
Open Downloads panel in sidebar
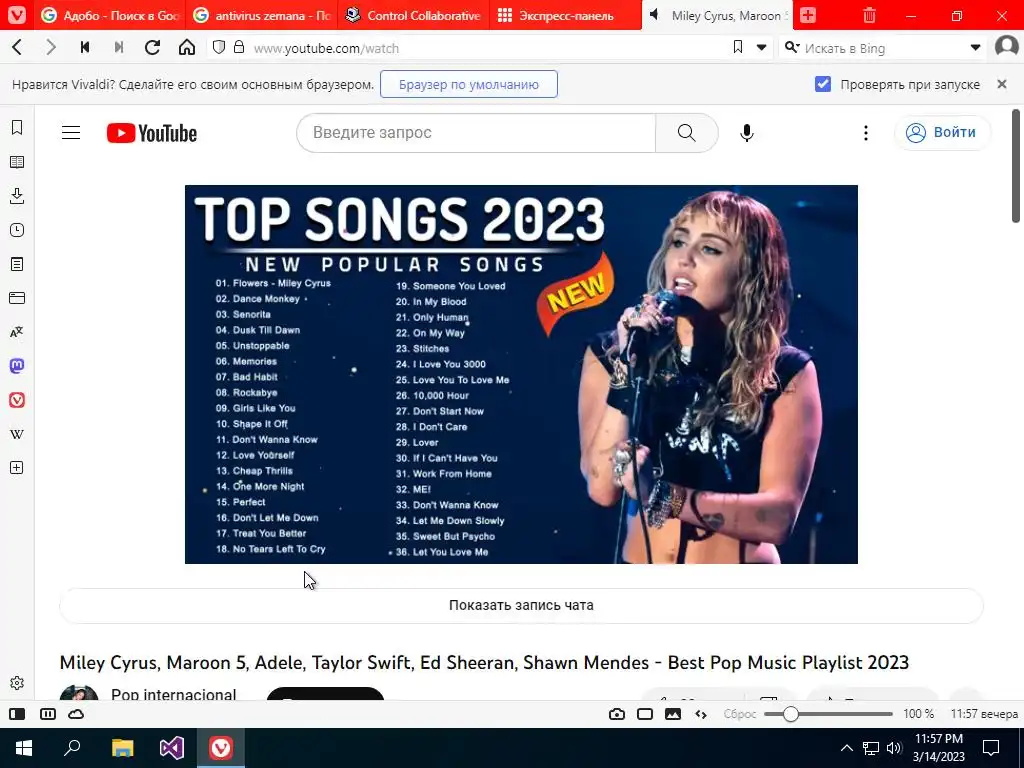[17, 196]
